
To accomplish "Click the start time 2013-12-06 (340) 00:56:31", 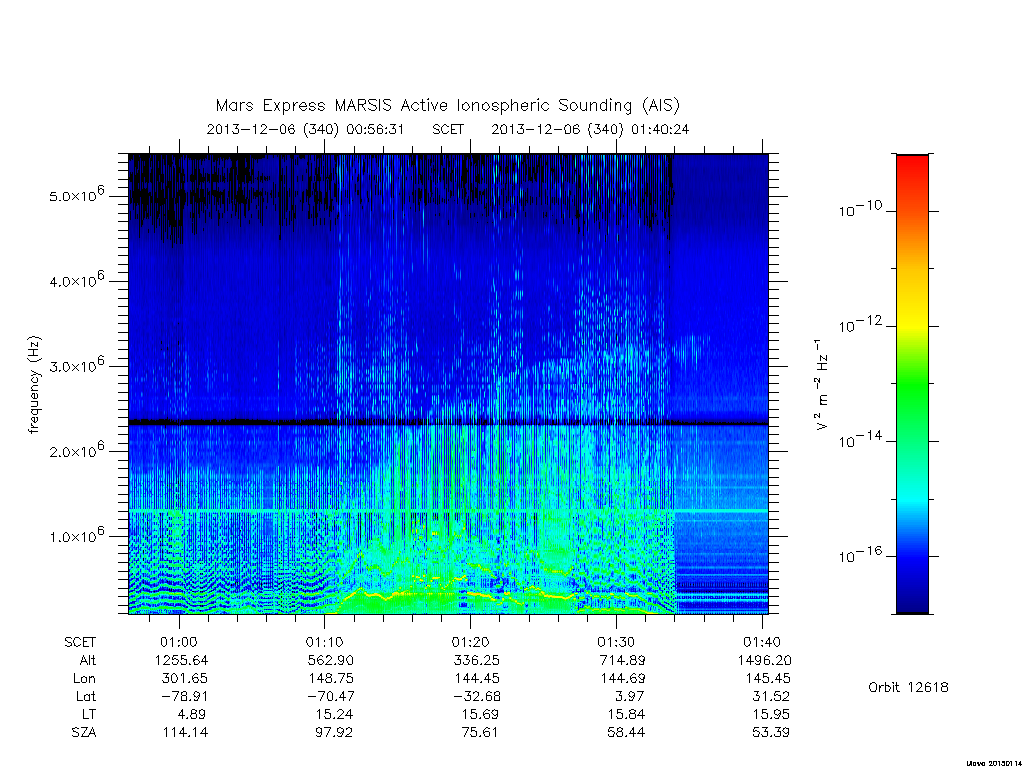I will pyautogui.click(x=305, y=129).
